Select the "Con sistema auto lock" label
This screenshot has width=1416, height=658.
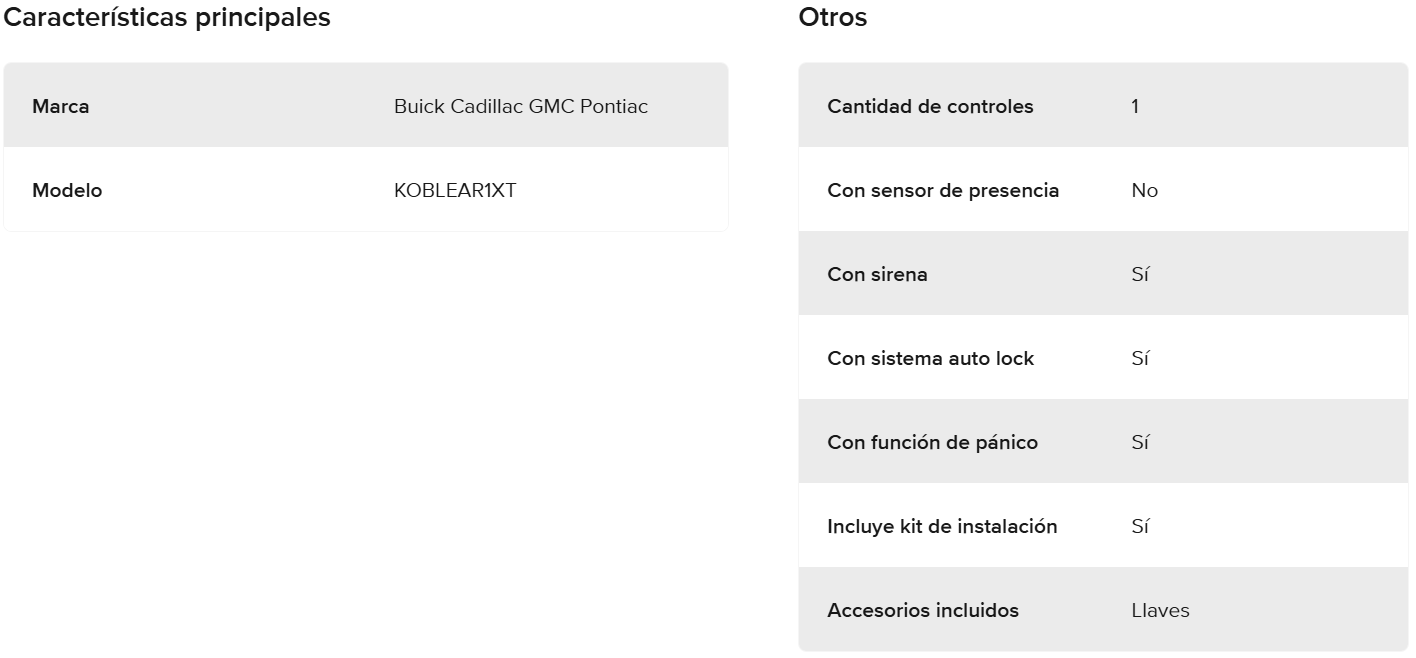[930, 358]
